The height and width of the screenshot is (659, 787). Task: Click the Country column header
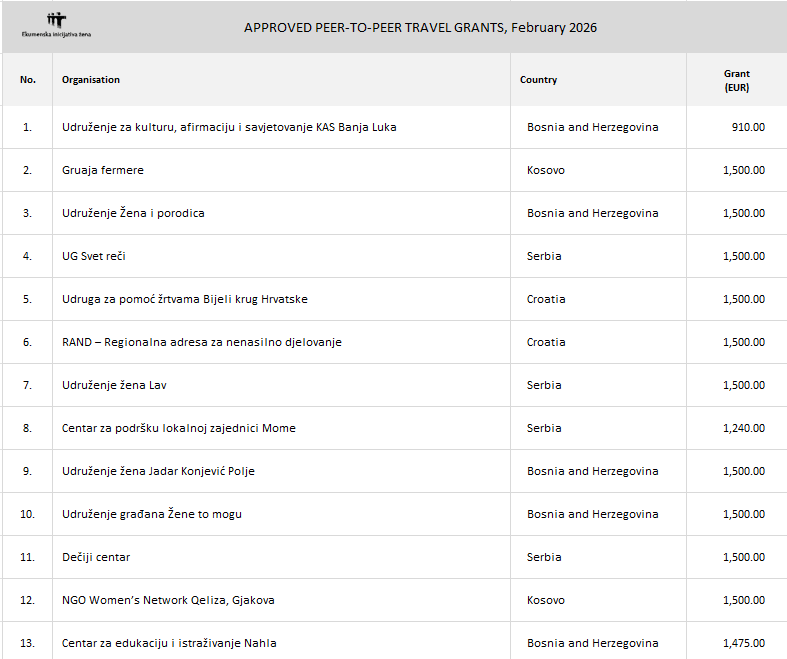tap(538, 80)
